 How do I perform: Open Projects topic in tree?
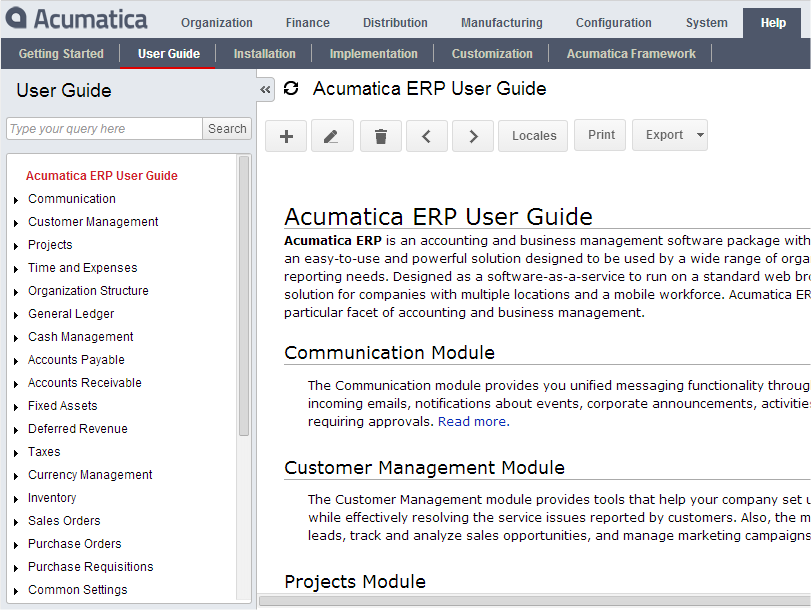click(50, 245)
